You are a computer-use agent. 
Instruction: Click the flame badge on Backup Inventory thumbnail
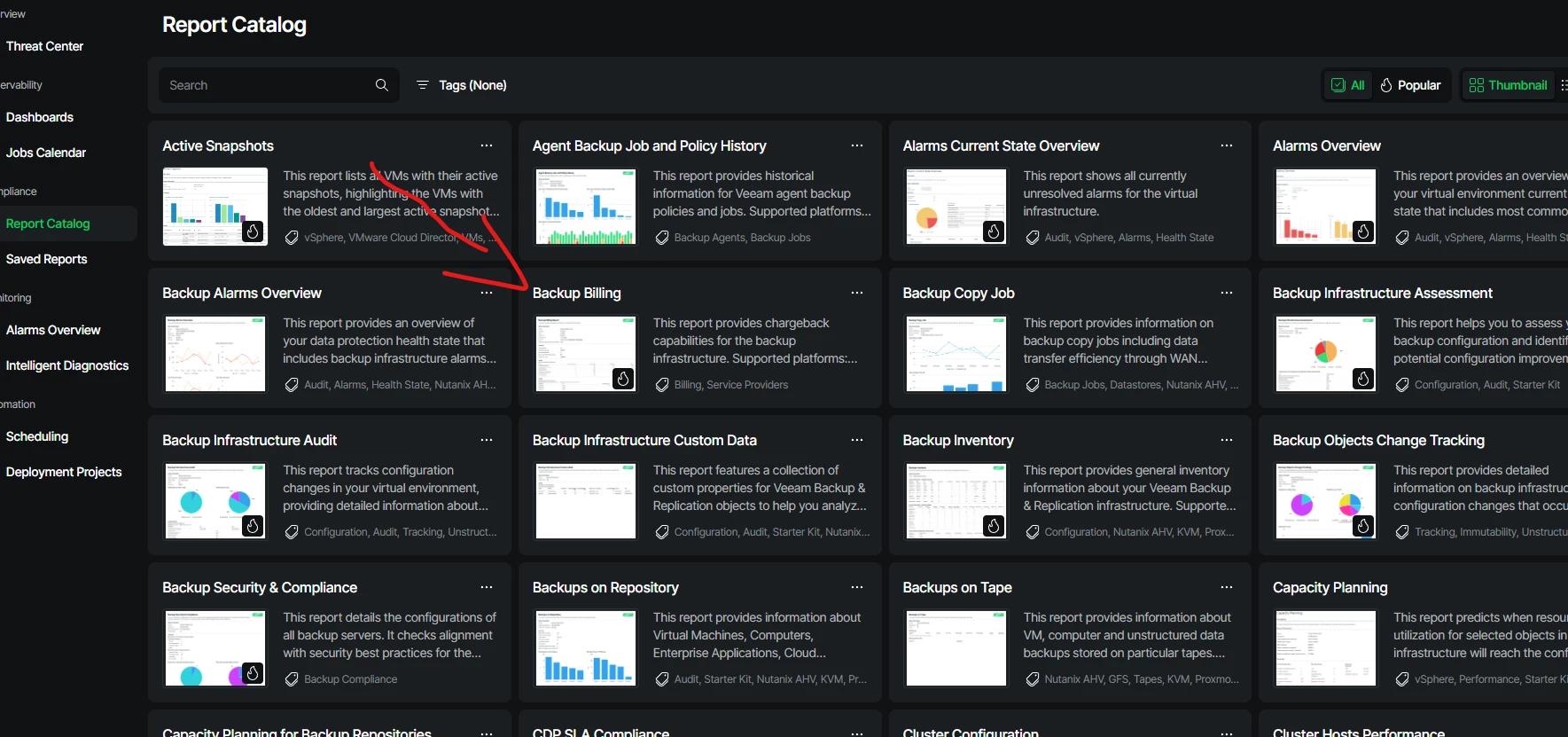(x=994, y=526)
